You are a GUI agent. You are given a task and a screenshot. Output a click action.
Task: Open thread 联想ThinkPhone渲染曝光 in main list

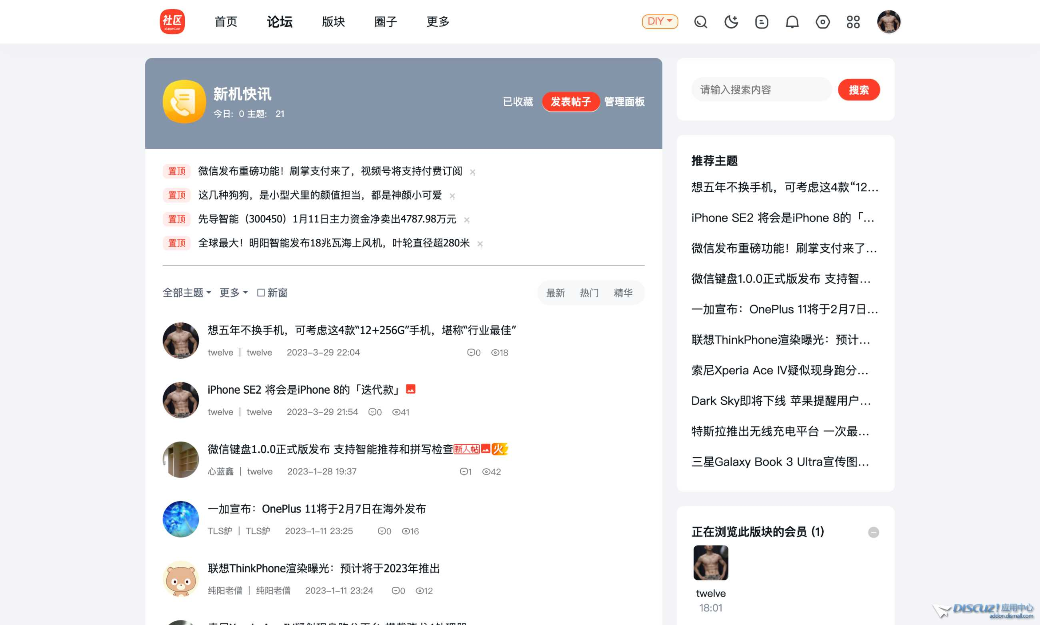point(324,569)
